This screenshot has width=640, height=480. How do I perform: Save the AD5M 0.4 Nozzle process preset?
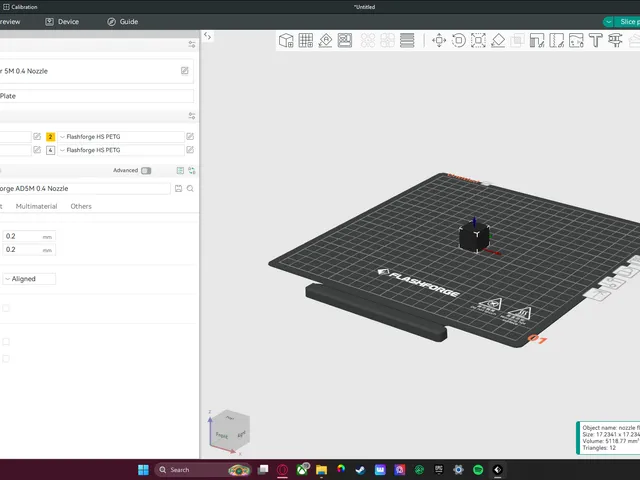click(x=178, y=189)
